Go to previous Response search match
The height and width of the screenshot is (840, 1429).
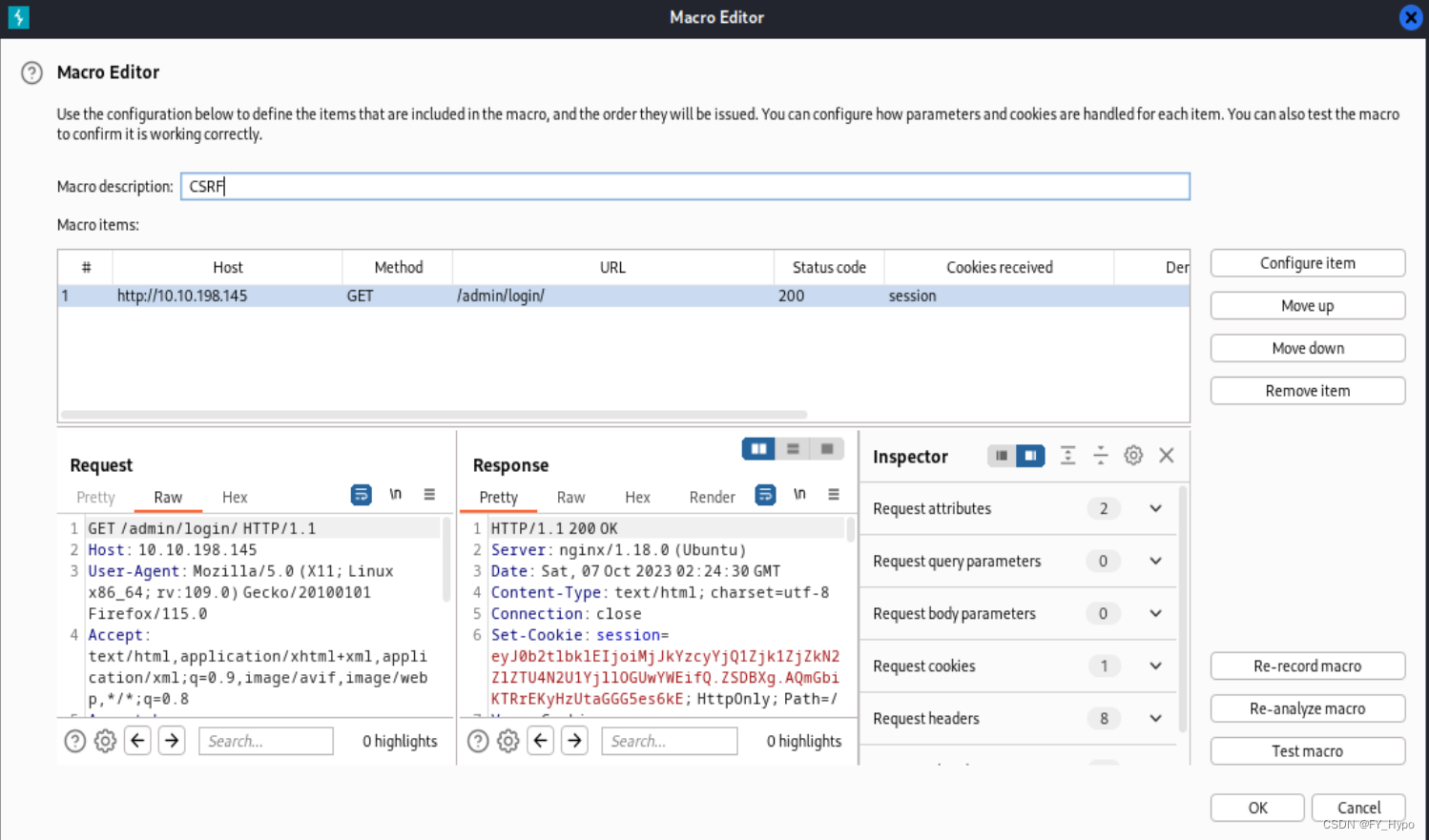[x=541, y=740]
